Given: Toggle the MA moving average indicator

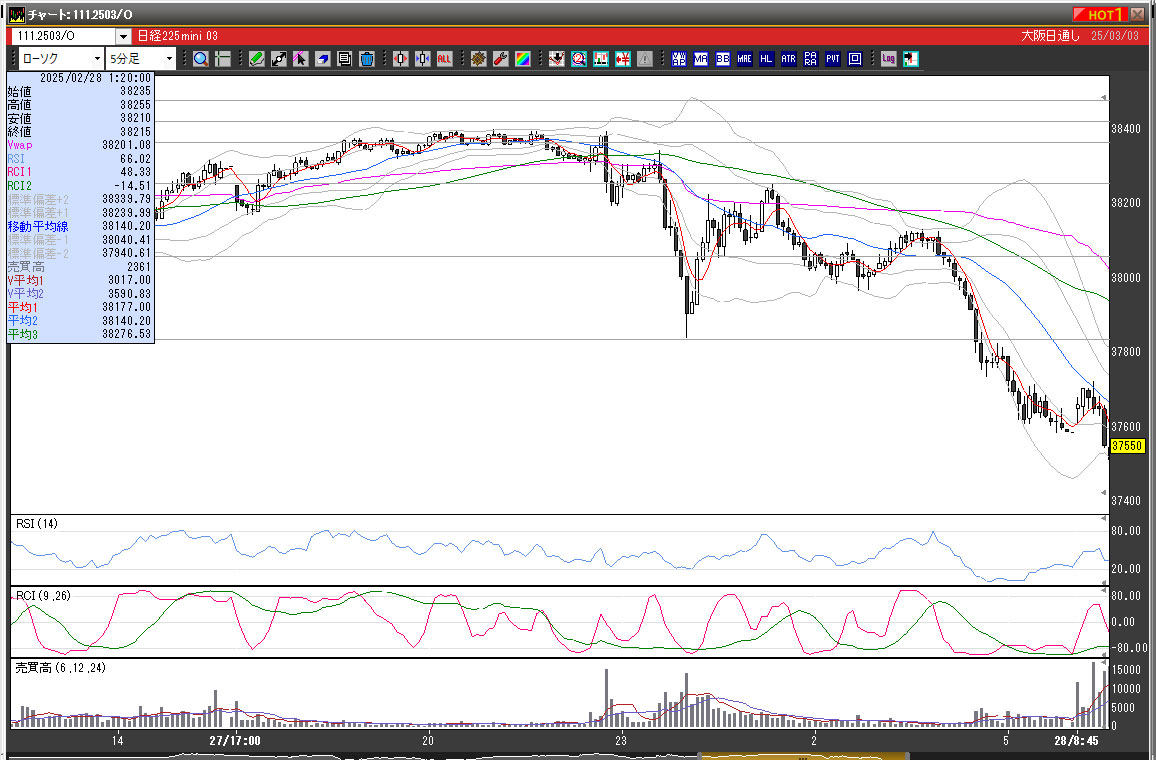Looking at the screenshot, I should pyautogui.click(x=701, y=59).
